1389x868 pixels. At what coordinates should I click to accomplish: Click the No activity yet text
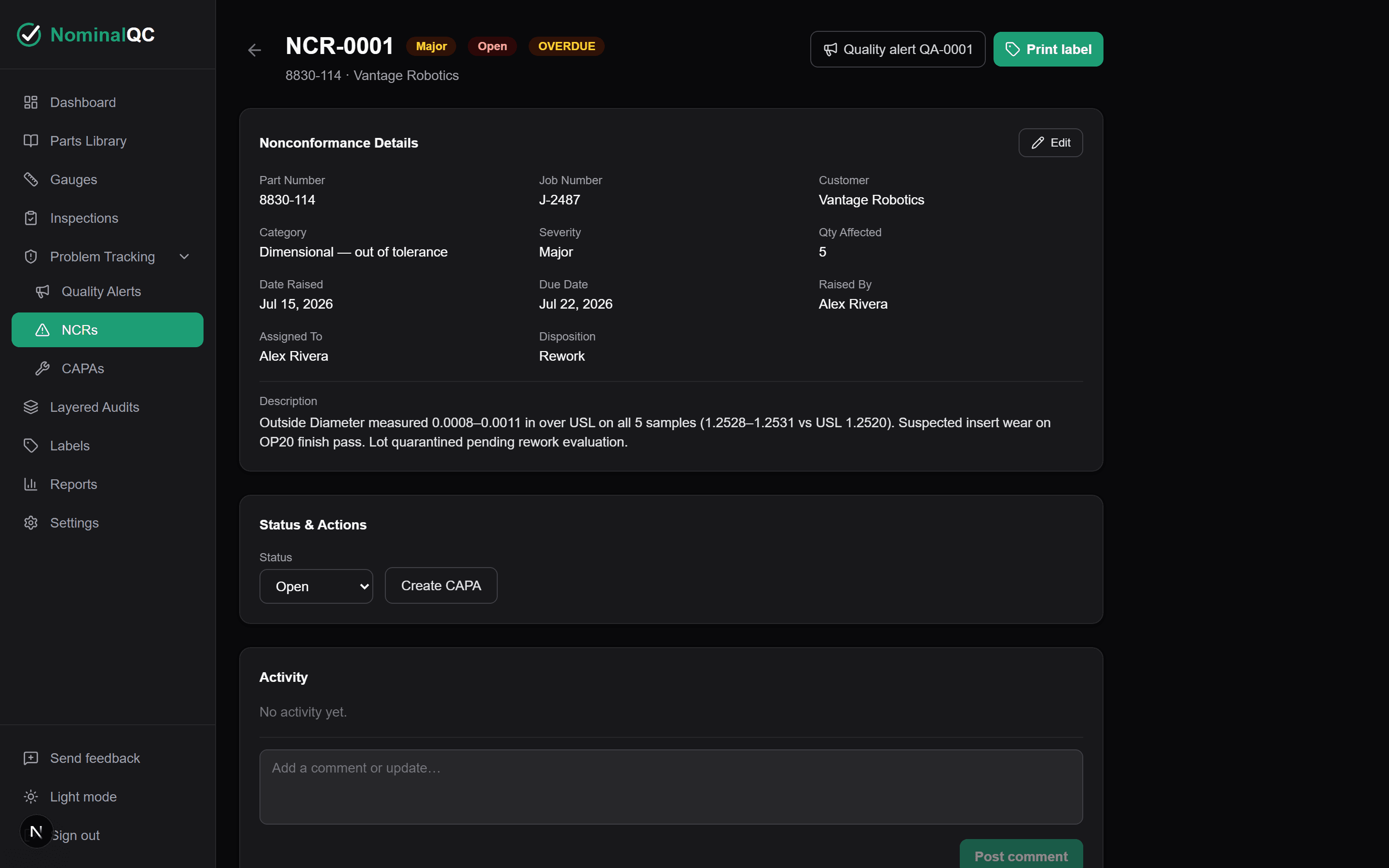(x=303, y=712)
